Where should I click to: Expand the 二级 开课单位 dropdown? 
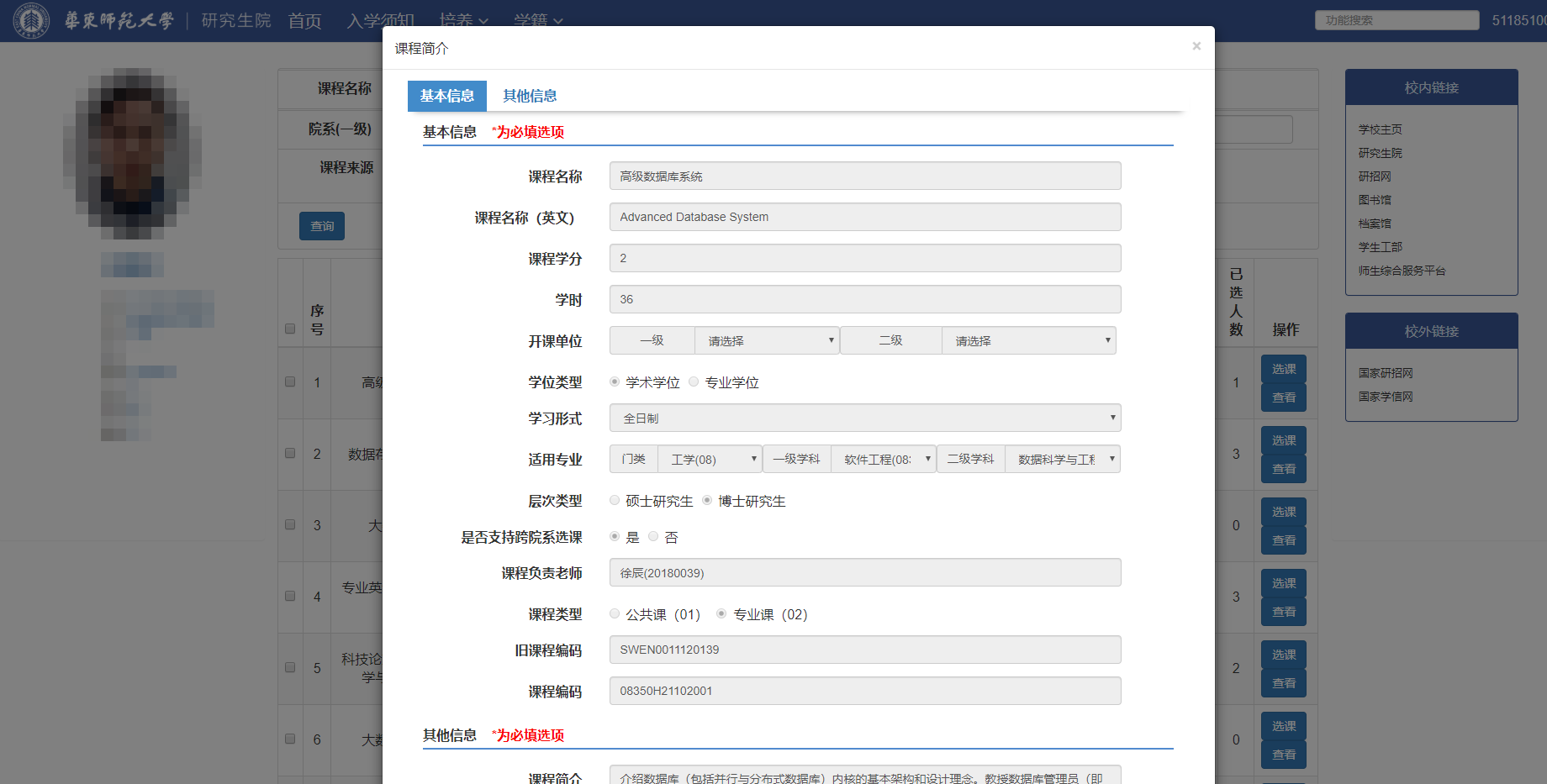click(x=1028, y=340)
